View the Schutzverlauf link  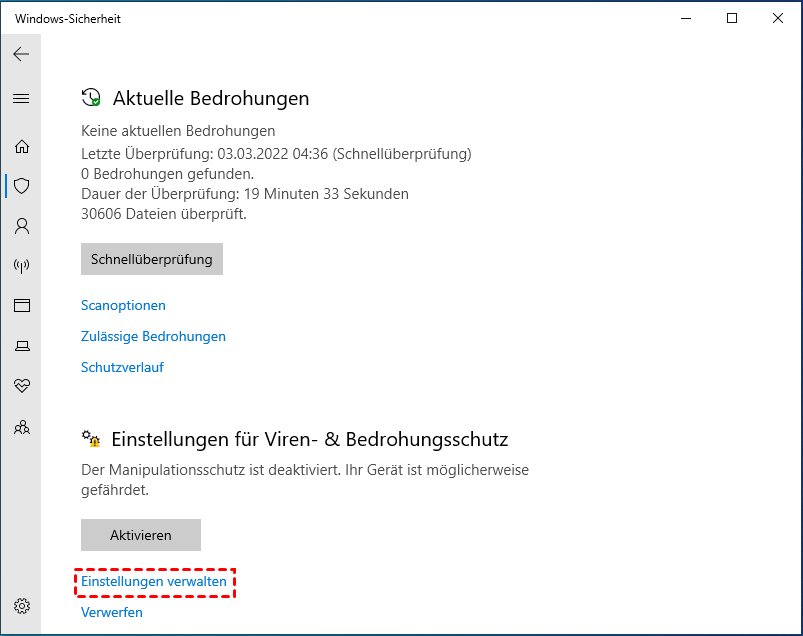(x=122, y=367)
